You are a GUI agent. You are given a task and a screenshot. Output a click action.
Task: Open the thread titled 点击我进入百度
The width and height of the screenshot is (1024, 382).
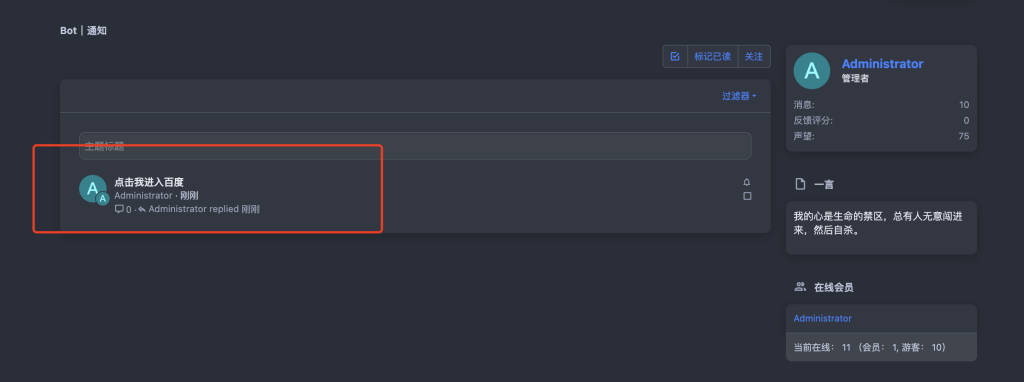coord(149,182)
